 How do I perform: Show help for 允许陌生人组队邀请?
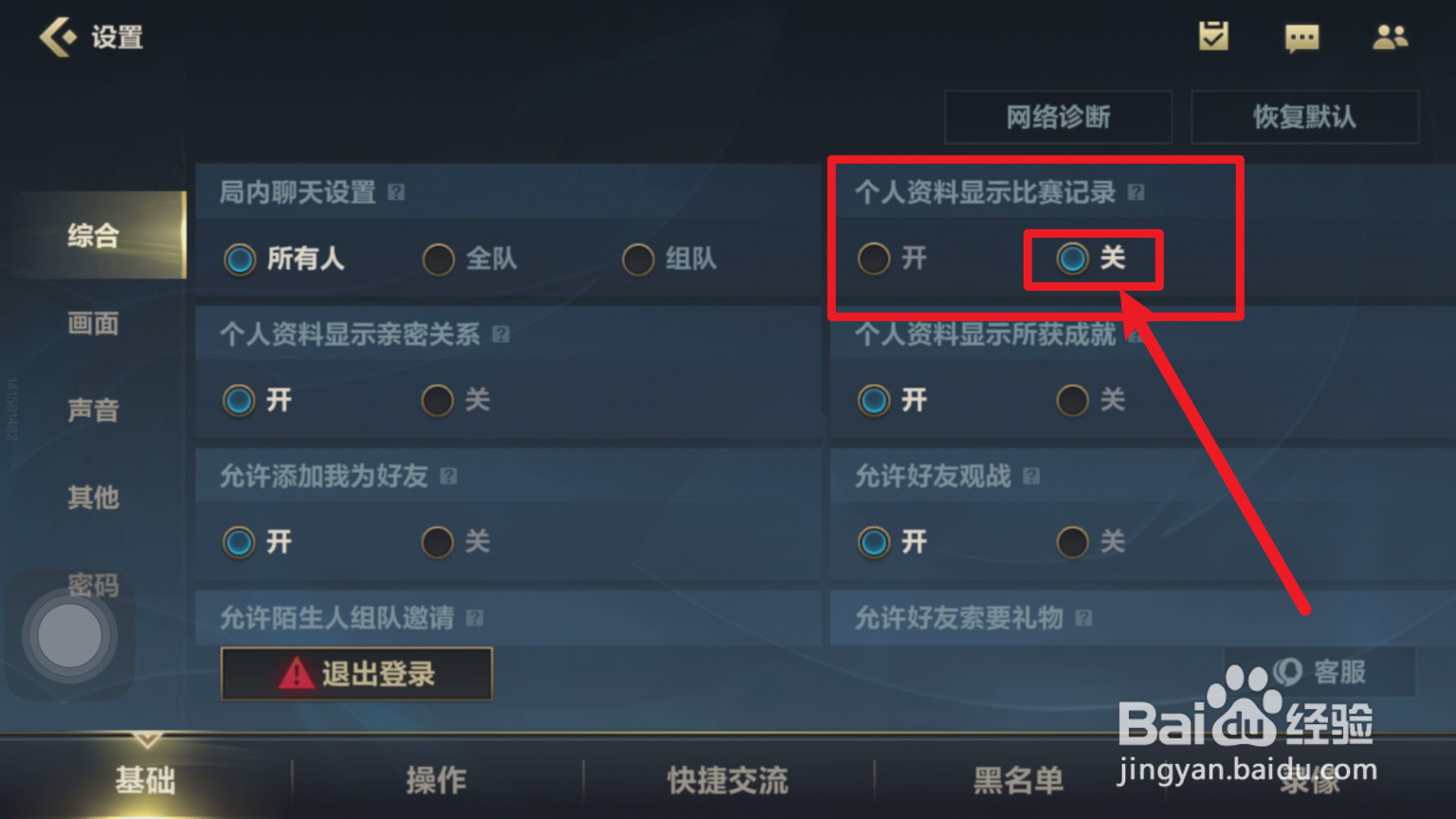click(475, 618)
